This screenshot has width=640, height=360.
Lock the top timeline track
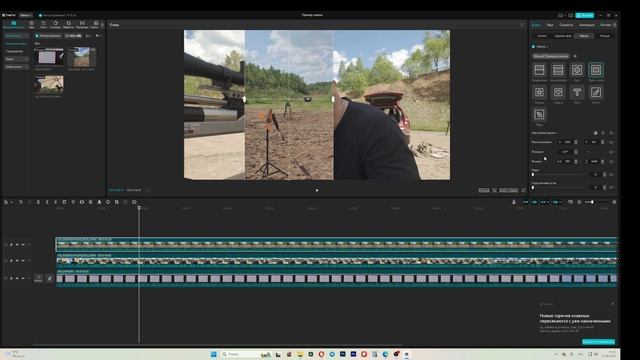pos(11,244)
